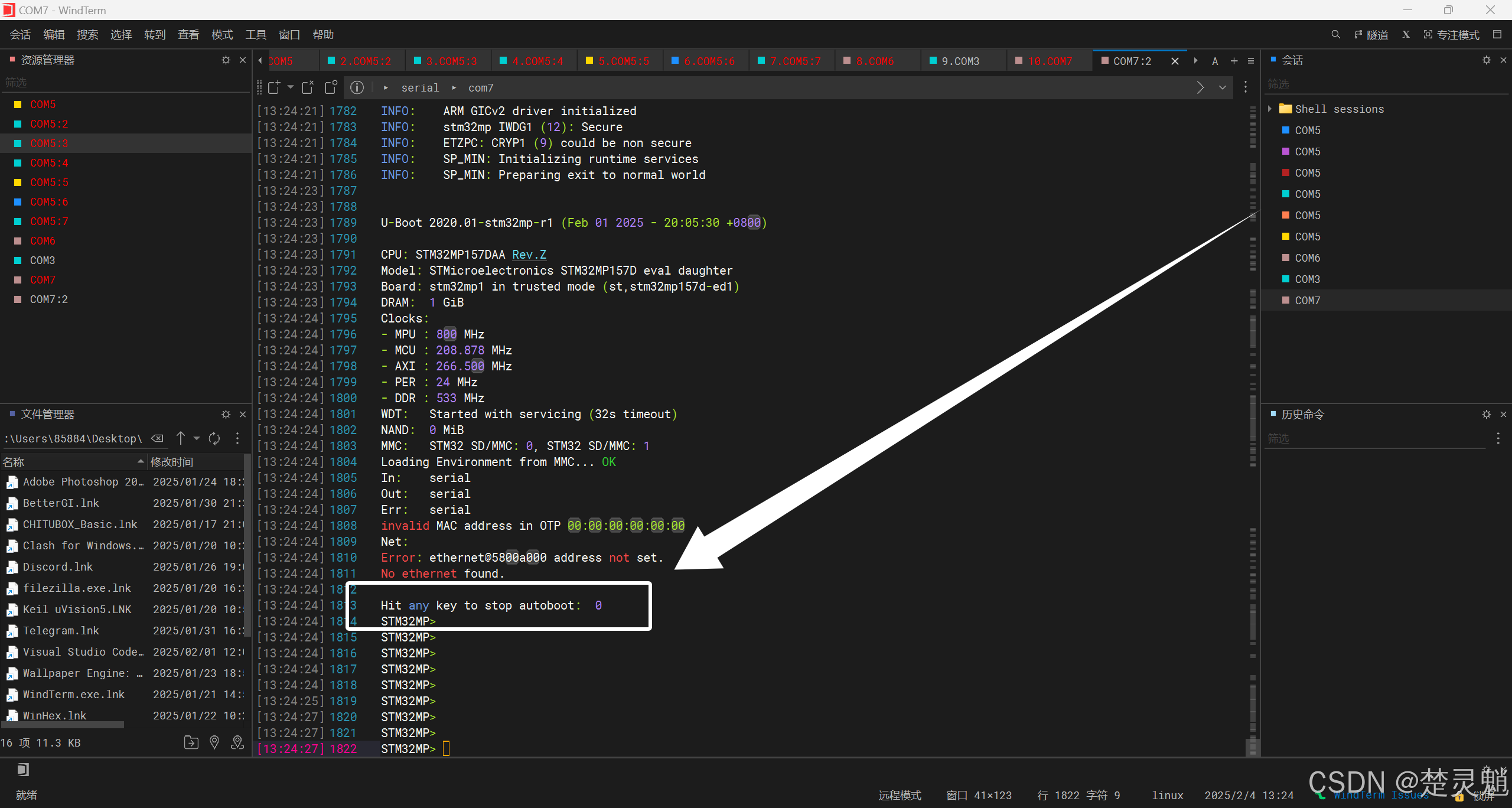Expand the Shell sessions folder

(1270, 109)
